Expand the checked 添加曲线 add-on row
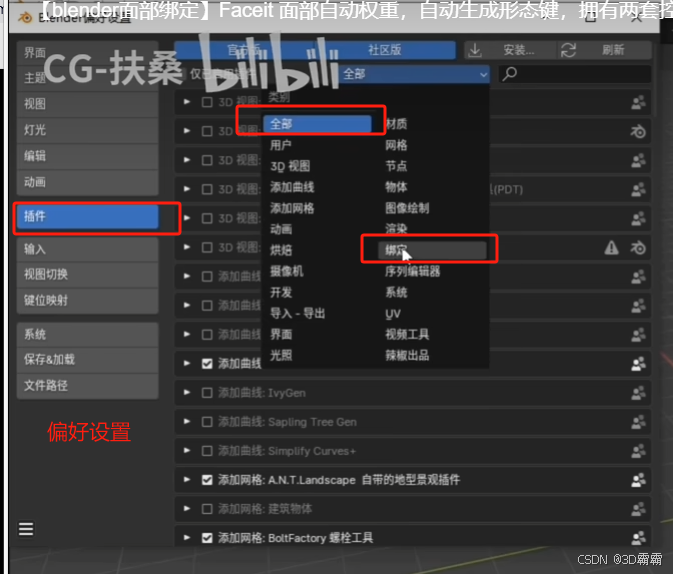The height and width of the screenshot is (574, 673). tap(187, 363)
